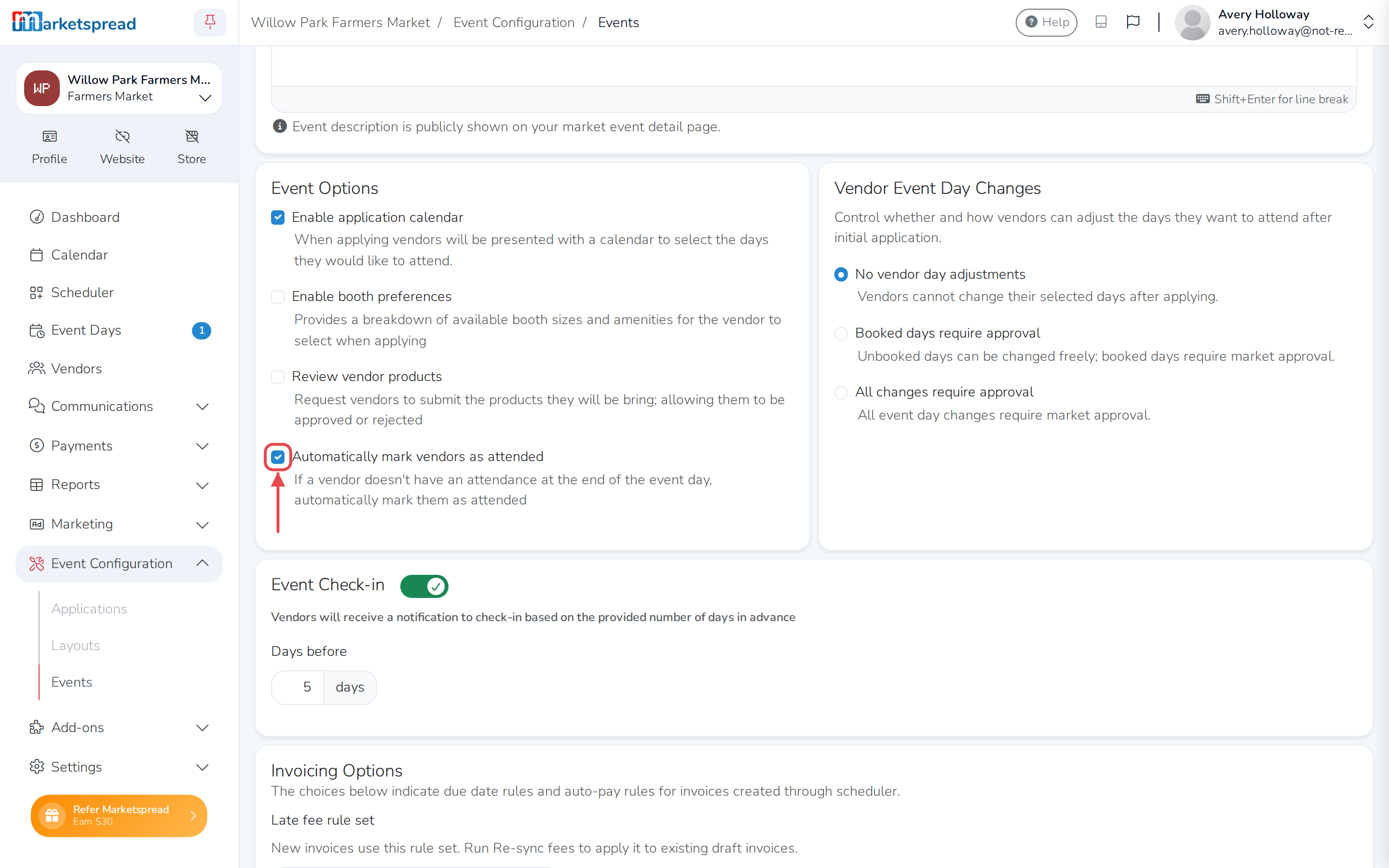
Task: Click the WP market badge icon
Action: [x=41, y=88]
